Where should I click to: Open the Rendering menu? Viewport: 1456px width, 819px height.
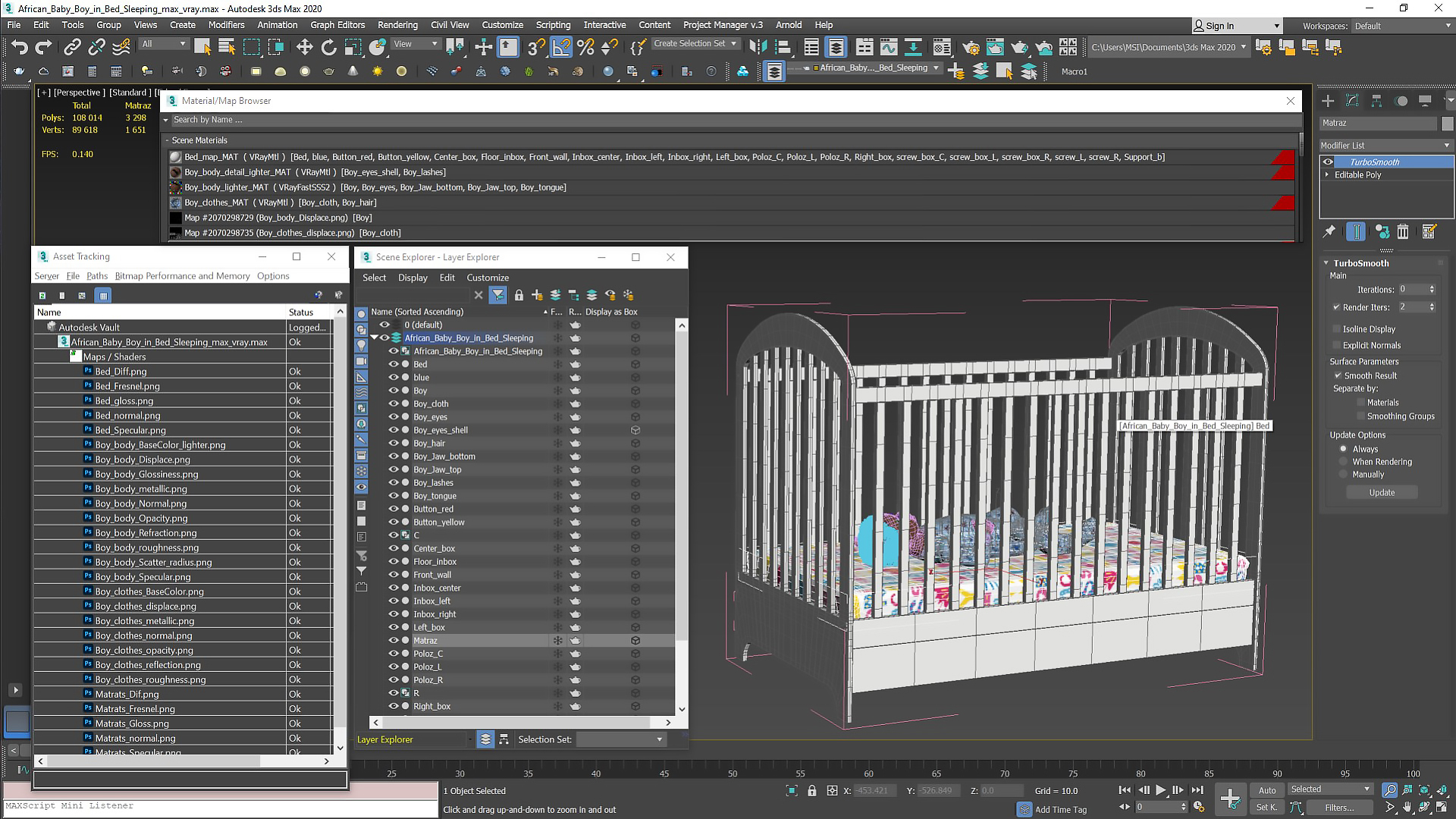397,25
